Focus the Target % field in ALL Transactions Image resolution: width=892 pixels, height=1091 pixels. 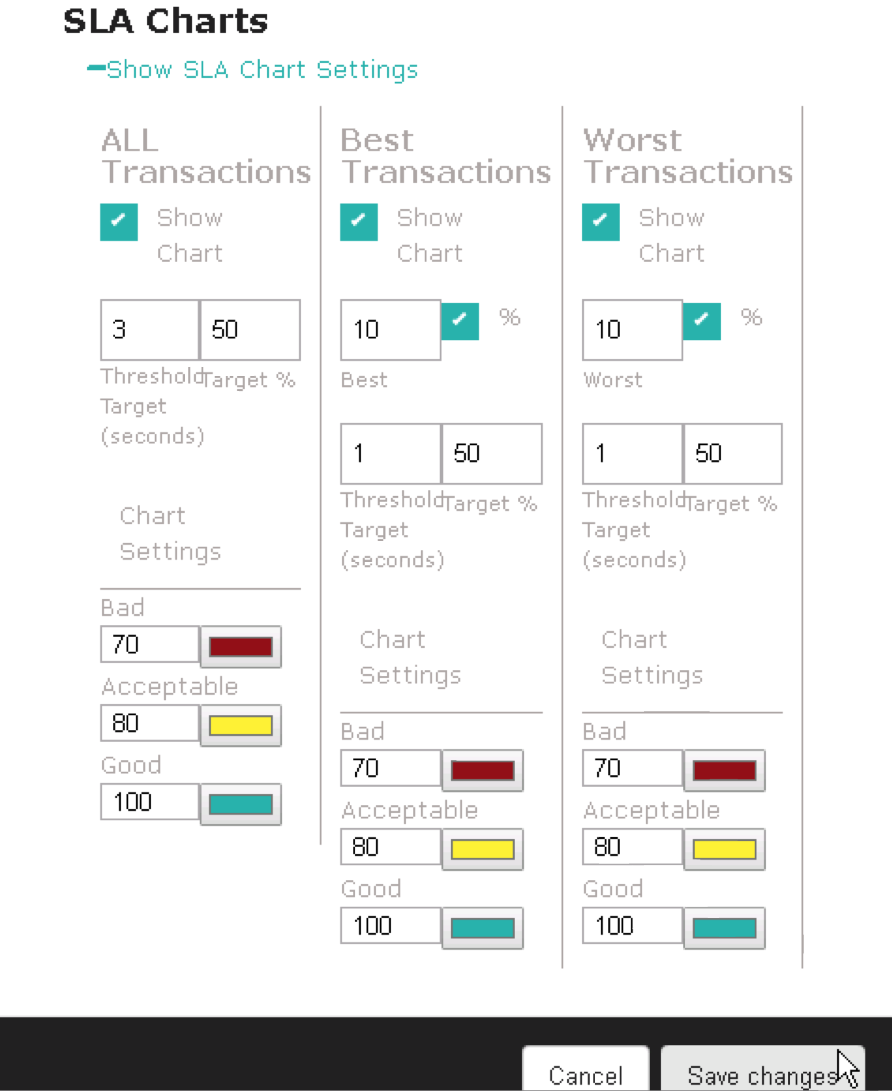click(250, 330)
